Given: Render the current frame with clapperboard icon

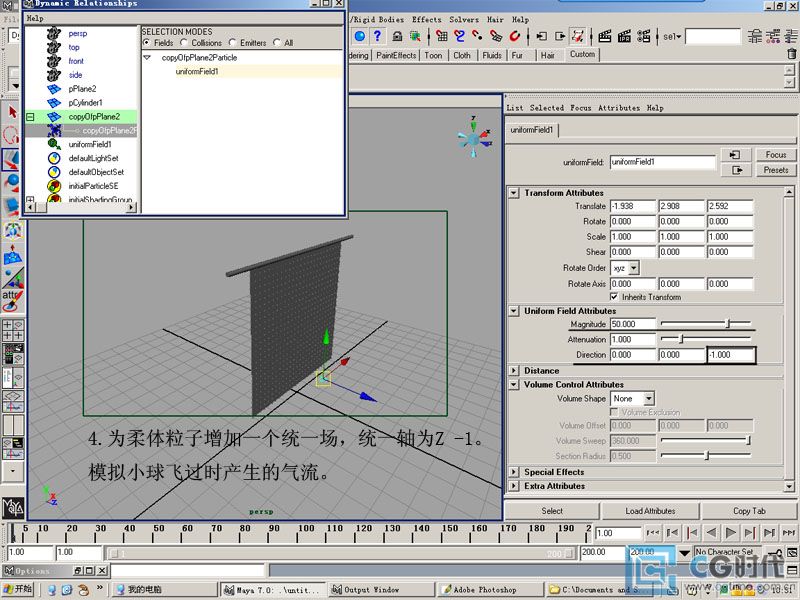Looking at the screenshot, I should (x=605, y=36).
